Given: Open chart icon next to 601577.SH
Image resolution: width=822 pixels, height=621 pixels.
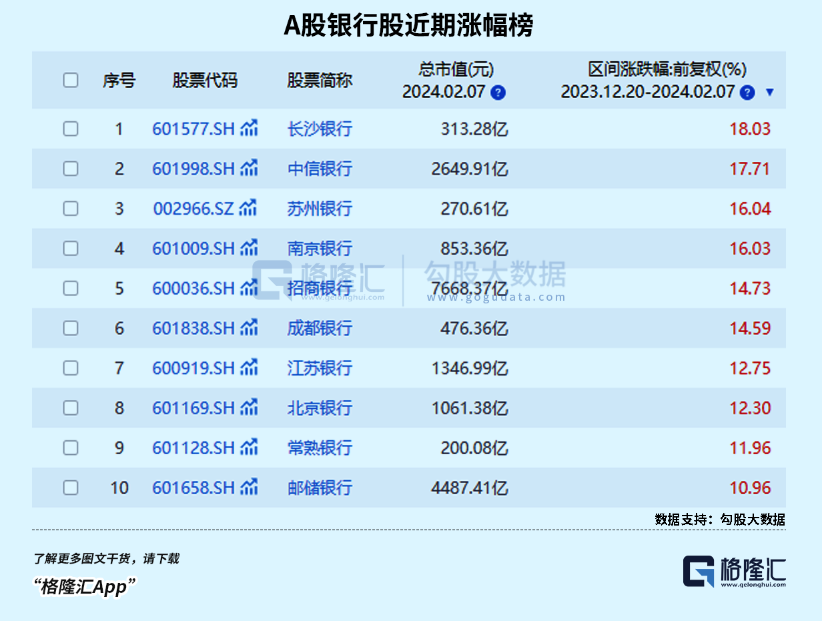Looking at the screenshot, I should [249, 129].
